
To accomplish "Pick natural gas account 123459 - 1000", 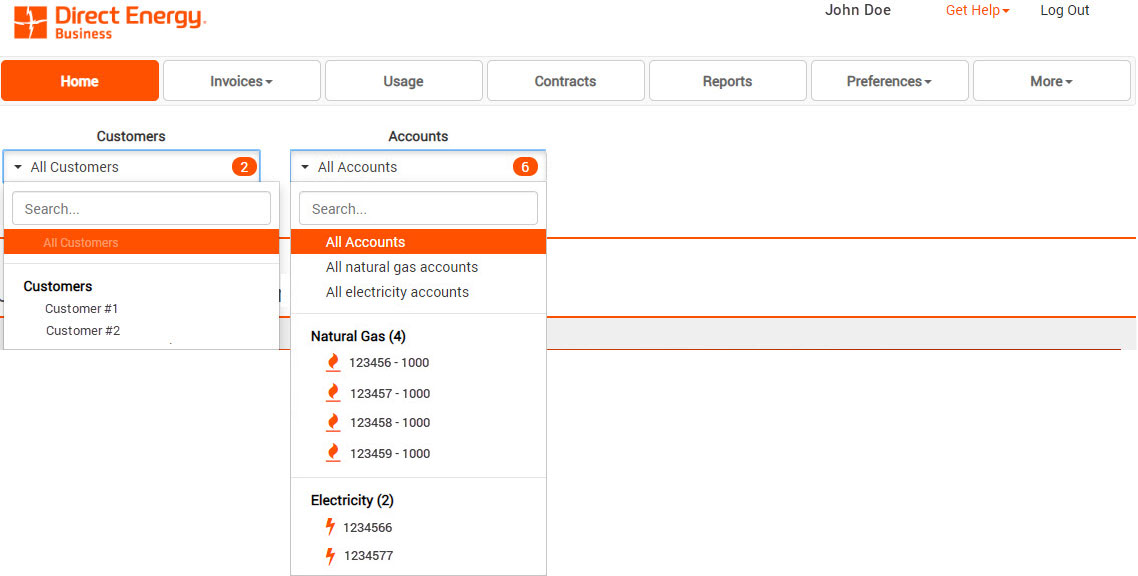I will point(390,453).
